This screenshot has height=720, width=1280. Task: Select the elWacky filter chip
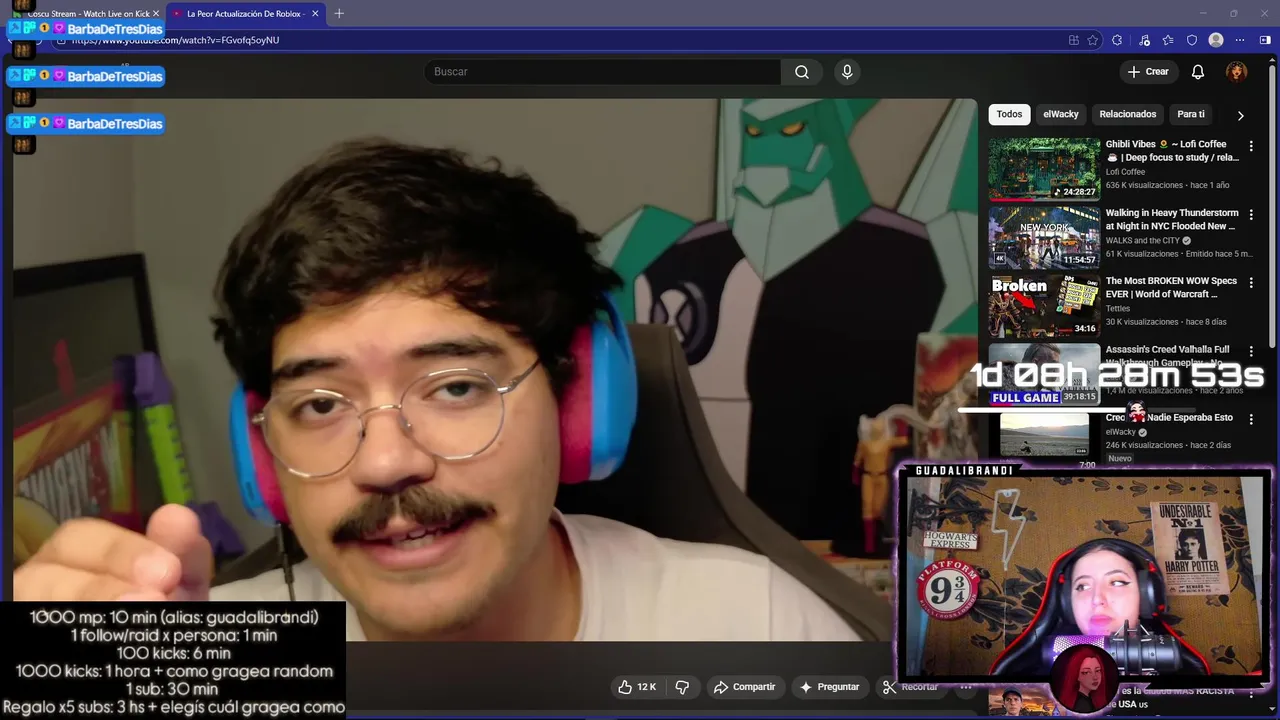click(x=1061, y=114)
